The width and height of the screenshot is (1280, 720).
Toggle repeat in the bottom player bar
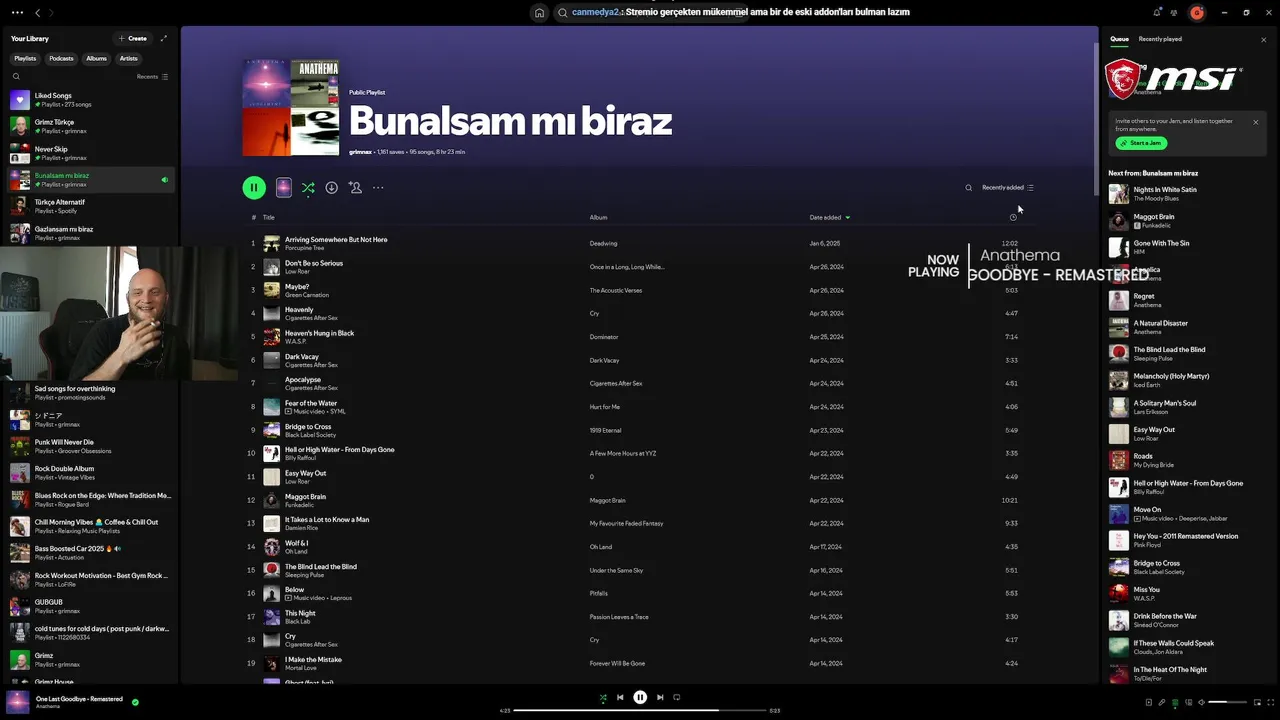click(677, 697)
